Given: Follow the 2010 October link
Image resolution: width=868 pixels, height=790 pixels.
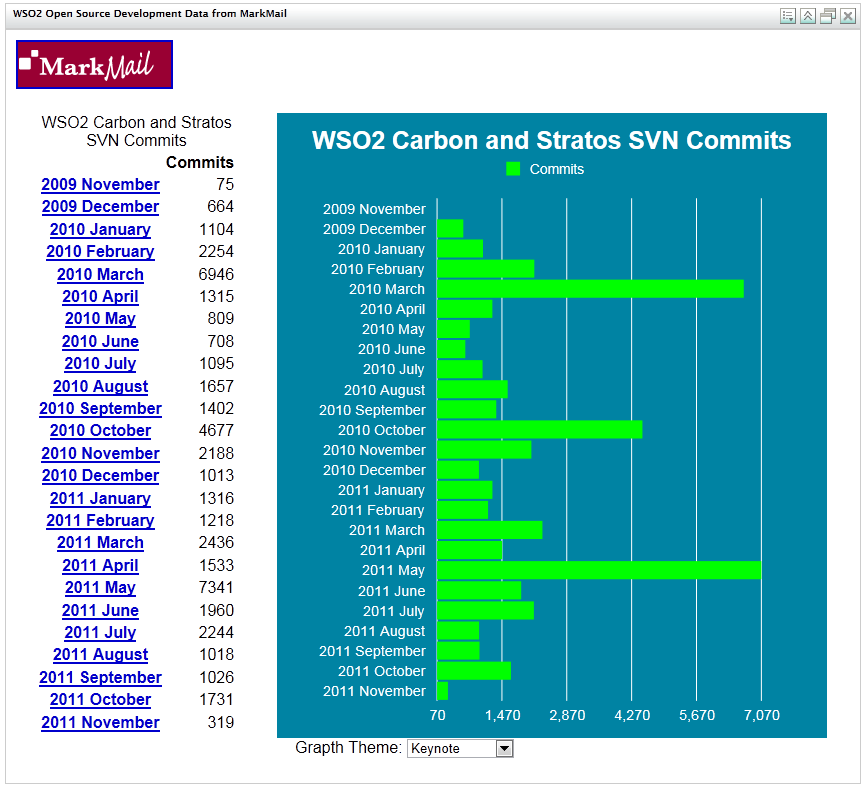Looking at the screenshot, I should tap(100, 430).
